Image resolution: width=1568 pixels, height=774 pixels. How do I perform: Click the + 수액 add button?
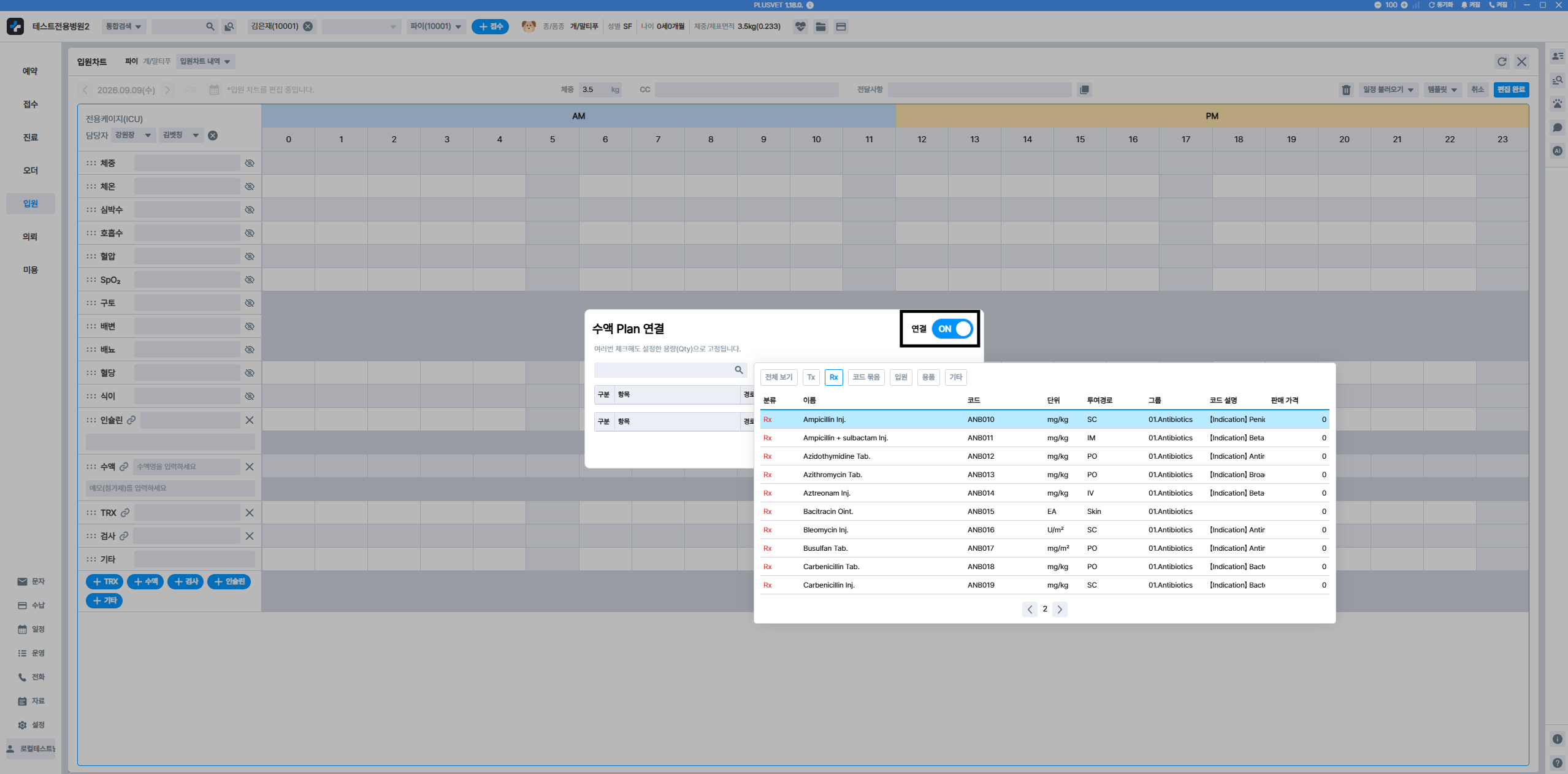click(x=145, y=581)
